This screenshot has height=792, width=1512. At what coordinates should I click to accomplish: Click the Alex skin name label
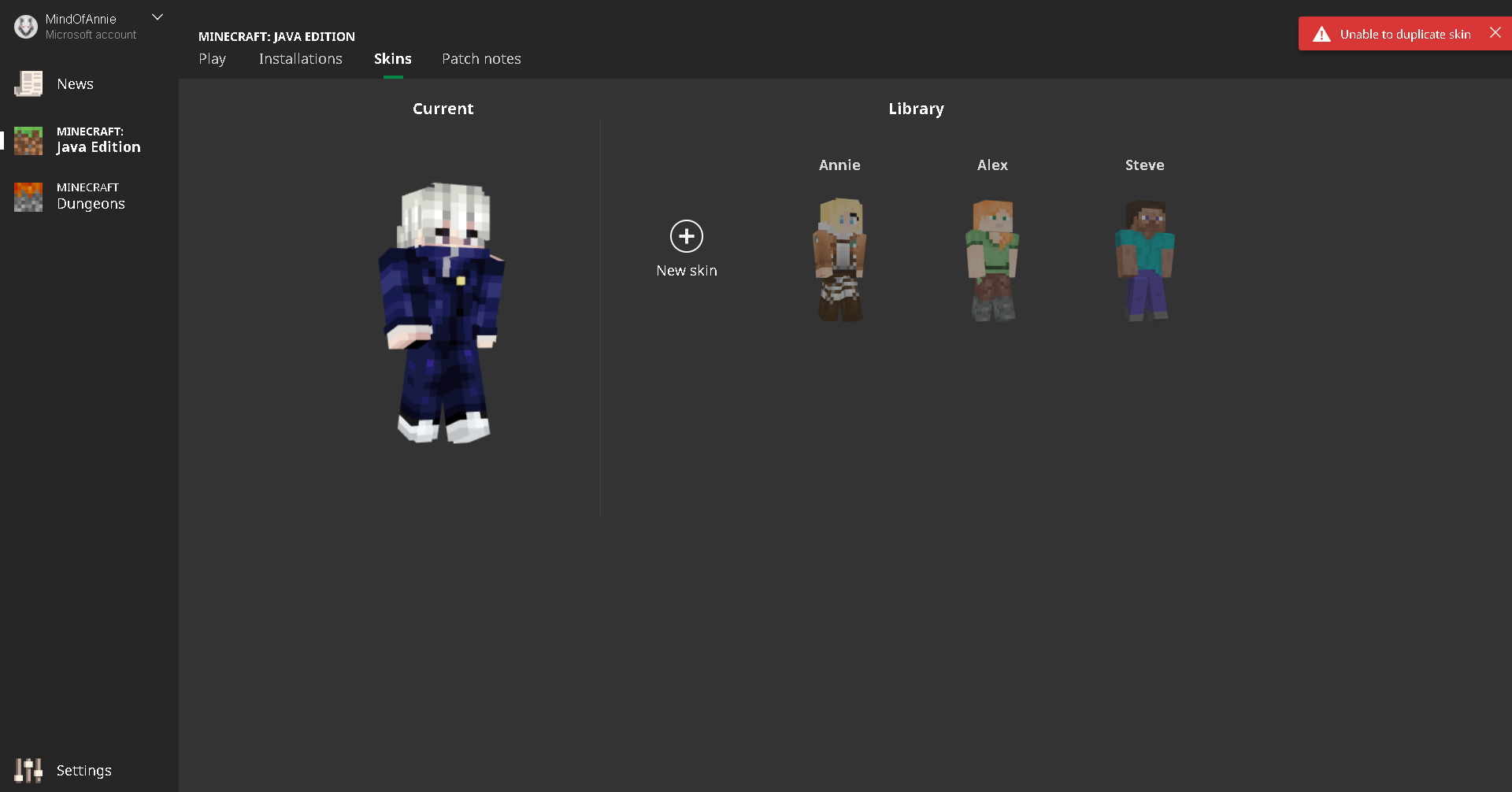[992, 165]
